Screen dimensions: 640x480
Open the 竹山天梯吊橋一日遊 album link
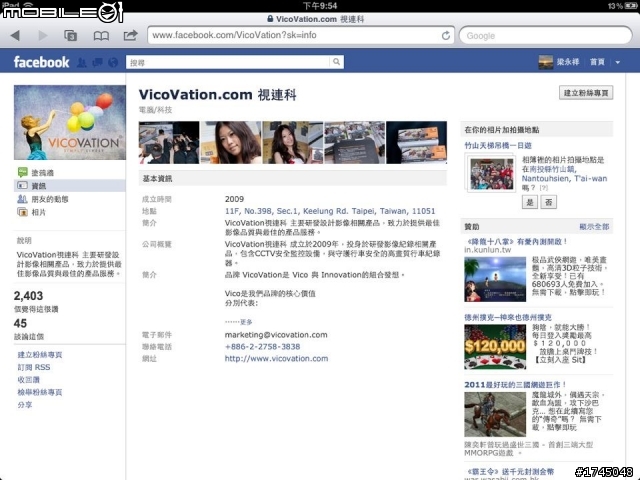click(498, 145)
